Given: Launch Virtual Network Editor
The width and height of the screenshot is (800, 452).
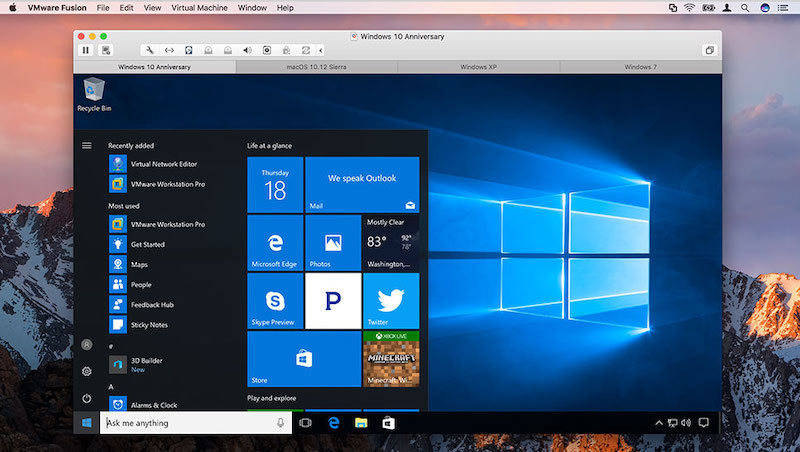Looking at the screenshot, I should pos(153,164).
